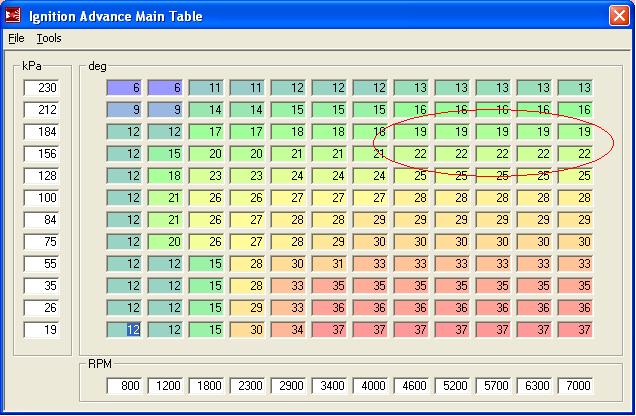The image size is (636, 416).
Task: Select the 35 kPa axis field
Action: (x=42, y=285)
